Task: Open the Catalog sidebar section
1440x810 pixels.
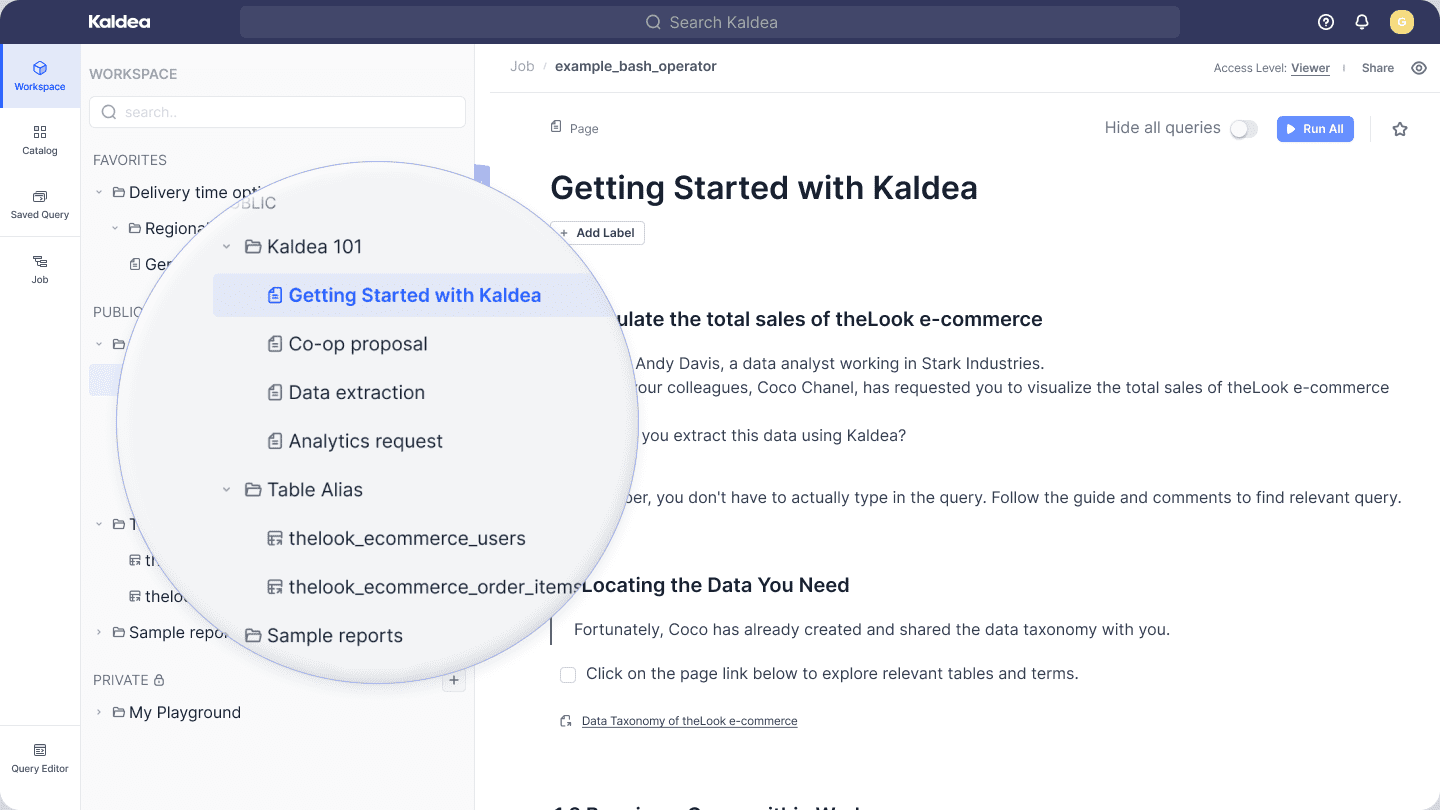Action: click(x=40, y=140)
